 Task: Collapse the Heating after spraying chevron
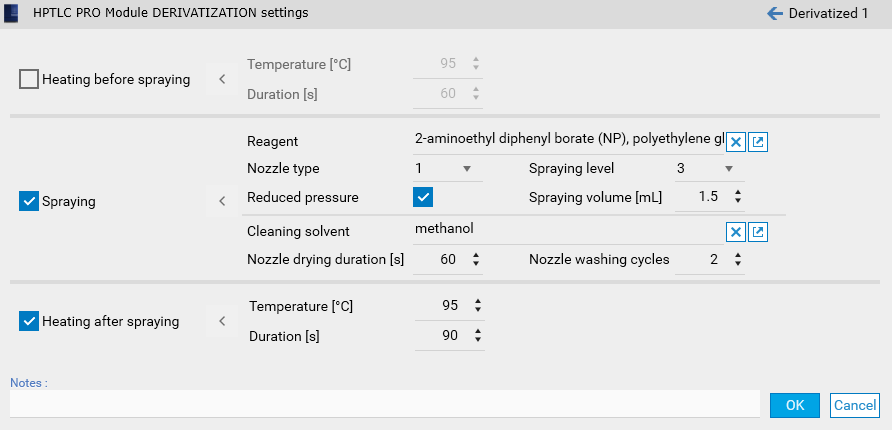[x=222, y=321]
